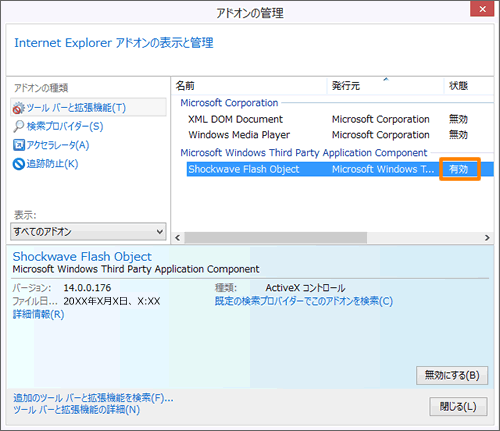Click 無効 status of Windows Media Player

click(458, 135)
